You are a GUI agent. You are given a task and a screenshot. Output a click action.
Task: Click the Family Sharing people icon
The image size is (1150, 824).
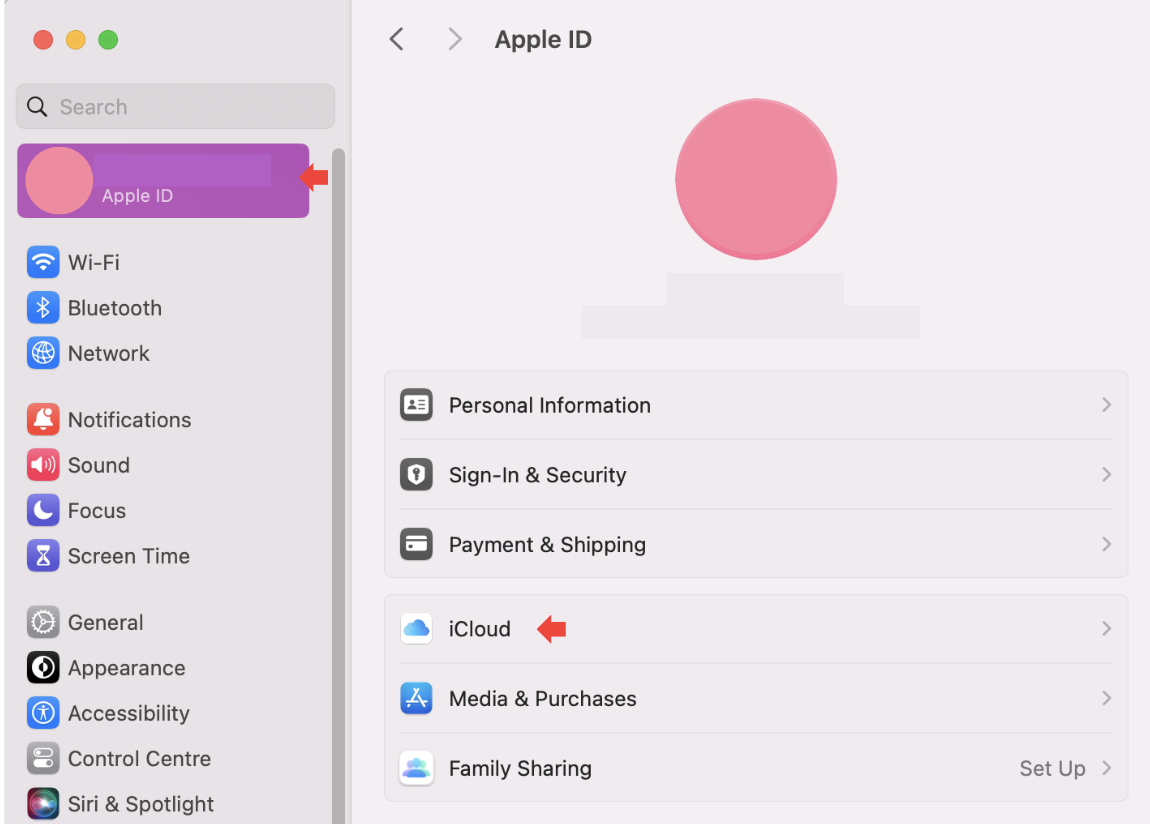pos(416,768)
